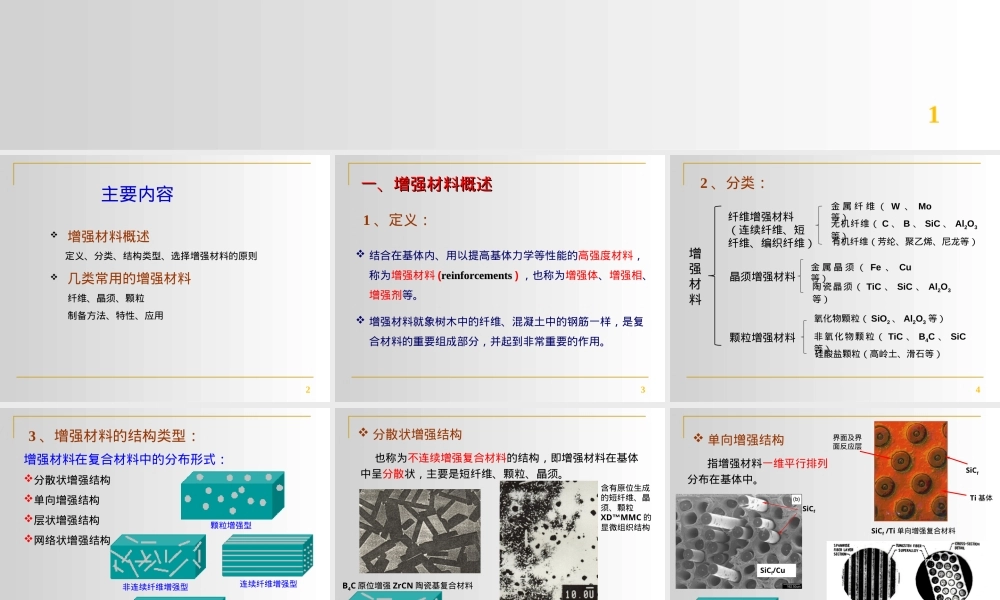Image resolution: width=1000 pixels, height=600 pixels.
Task: Click the 氧化物颗粒 entry
Action: pyautogui.click(x=878, y=318)
